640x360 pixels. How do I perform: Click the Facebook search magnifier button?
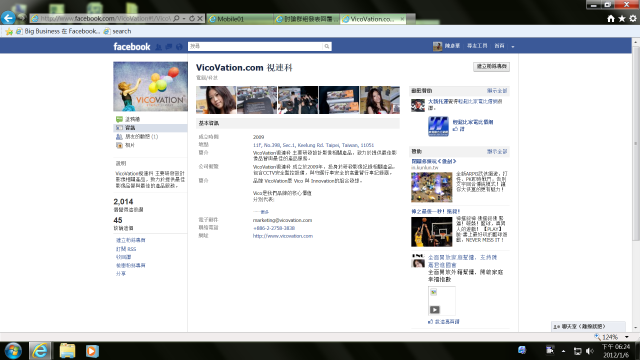(327, 46)
